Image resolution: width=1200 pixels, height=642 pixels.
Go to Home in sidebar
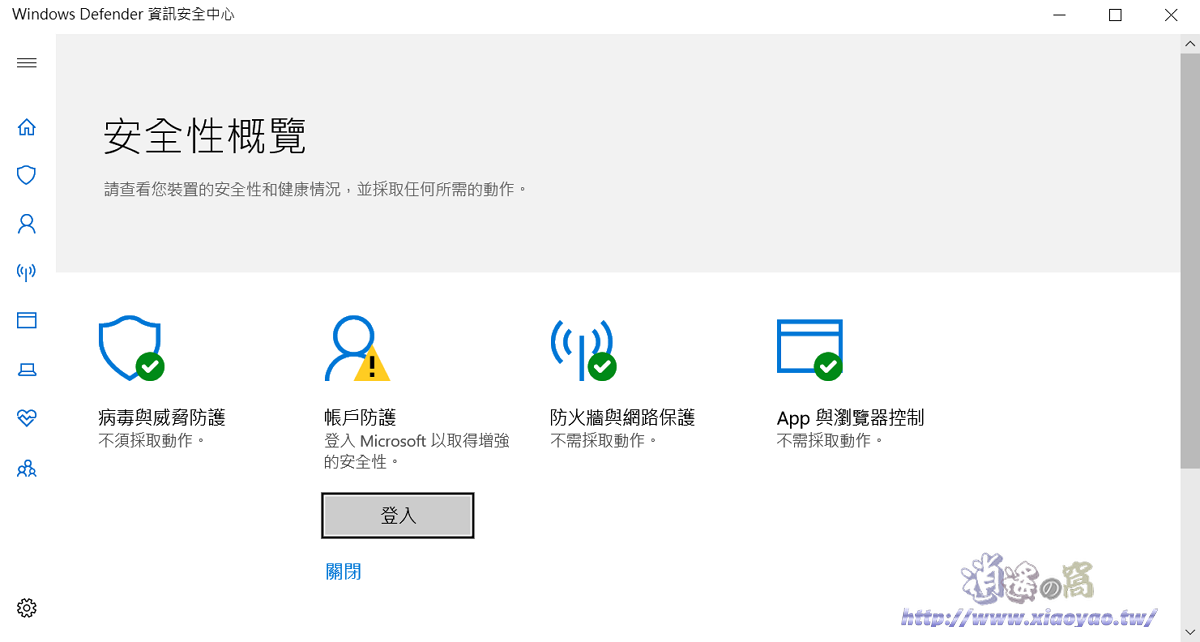27,127
